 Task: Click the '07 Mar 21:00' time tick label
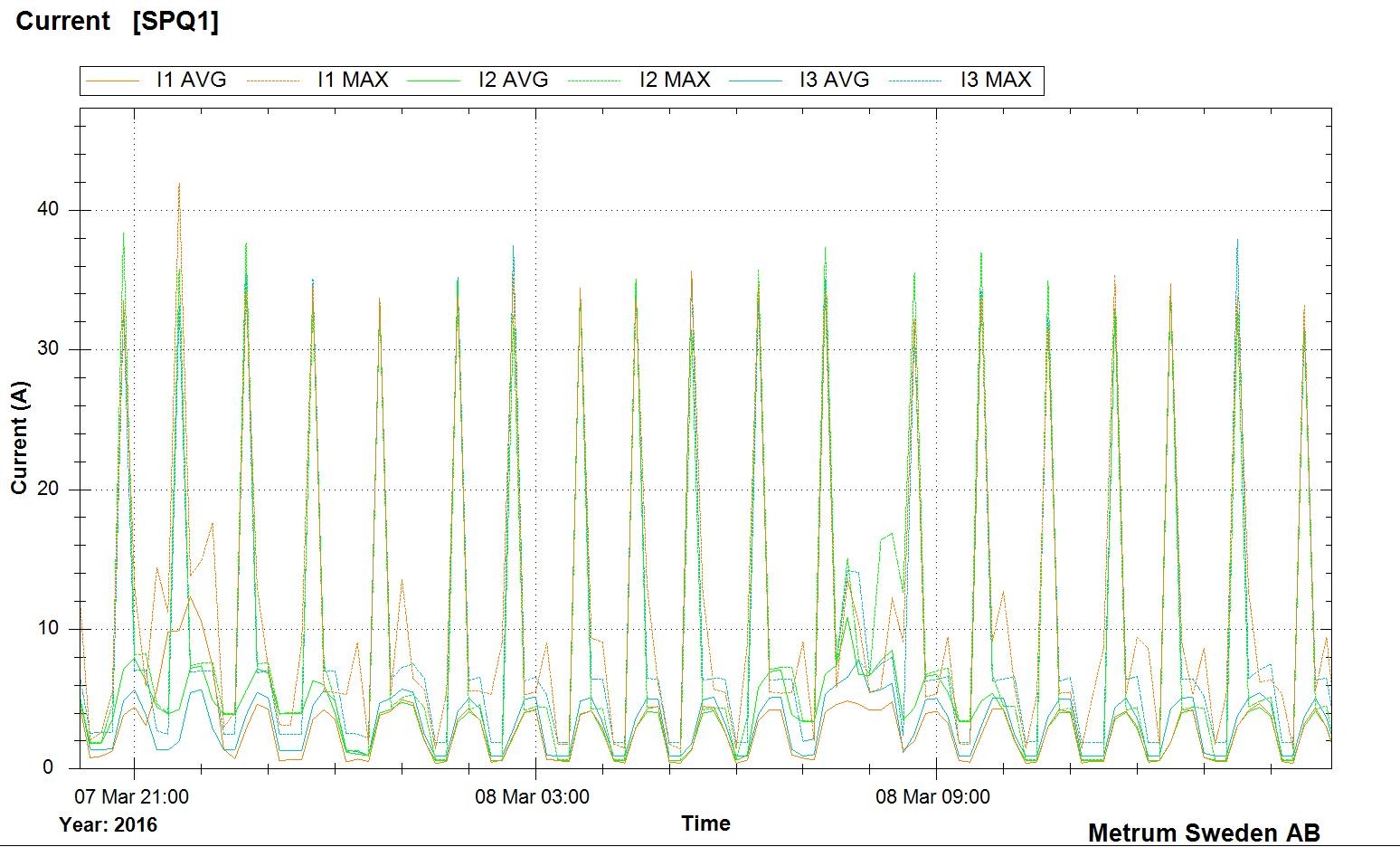pyautogui.click(x=132, y=797)
